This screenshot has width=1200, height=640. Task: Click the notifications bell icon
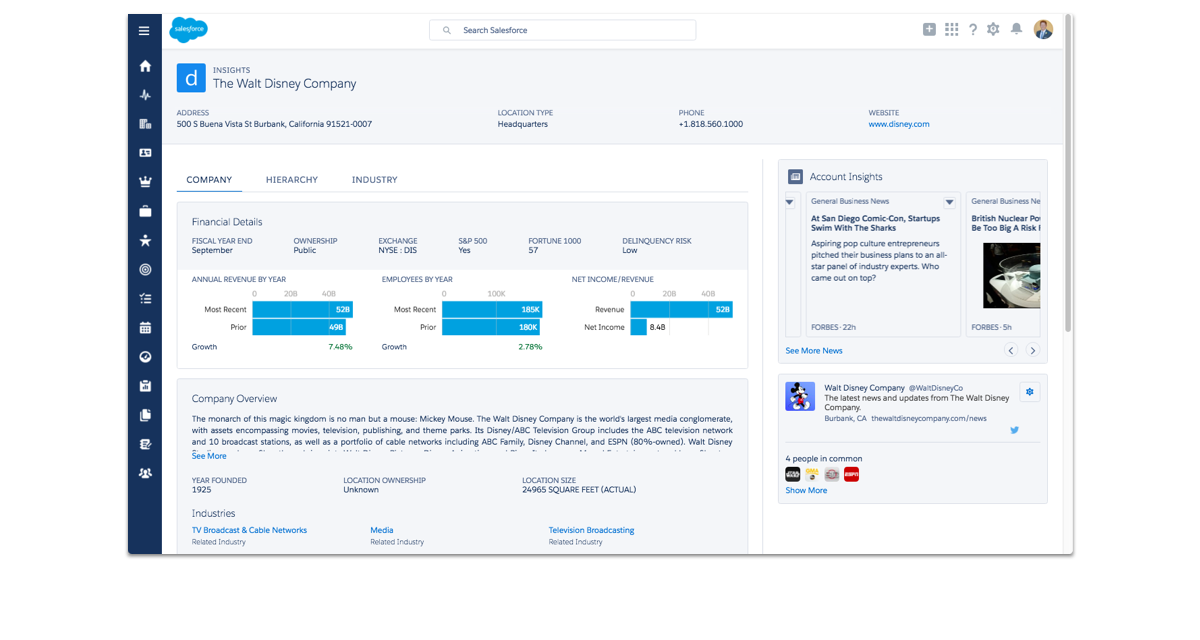pos(1016,30)
